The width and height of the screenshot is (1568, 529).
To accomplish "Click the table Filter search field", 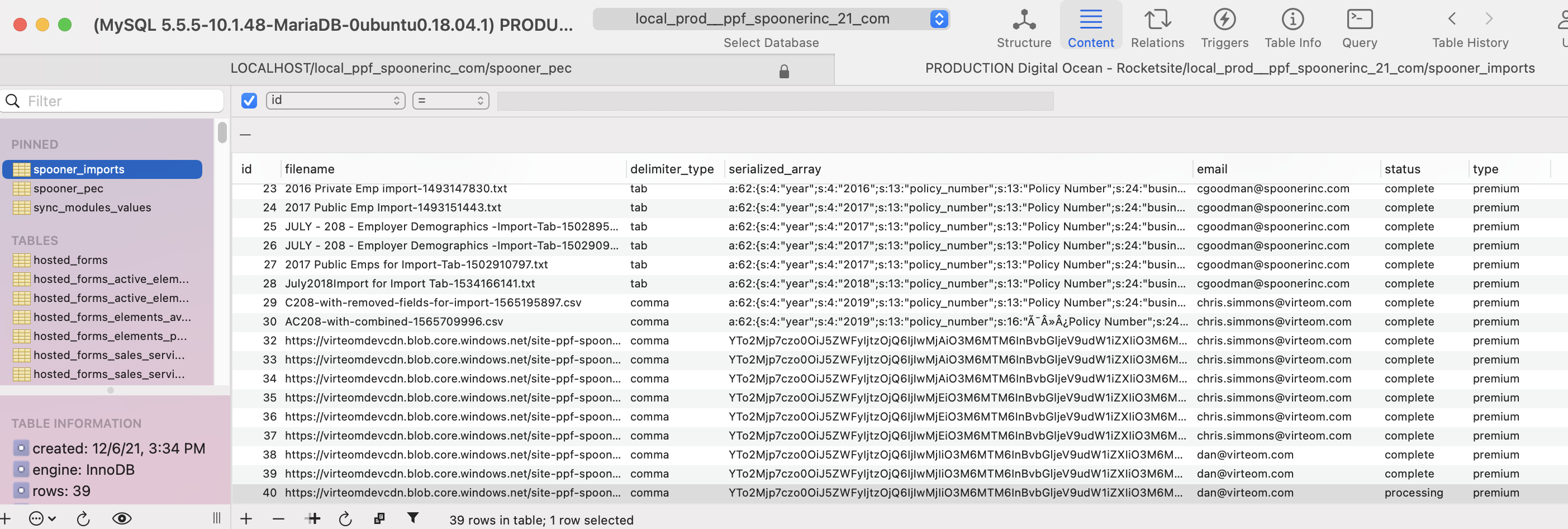I will [122, 101].
